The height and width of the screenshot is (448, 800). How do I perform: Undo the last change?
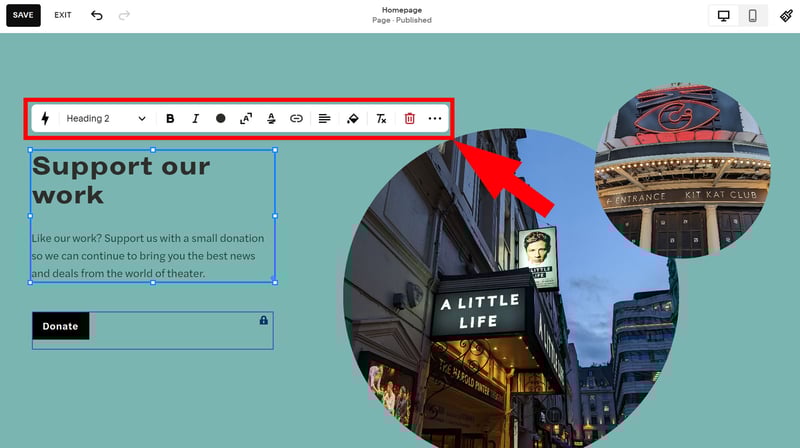click(96, 15)
